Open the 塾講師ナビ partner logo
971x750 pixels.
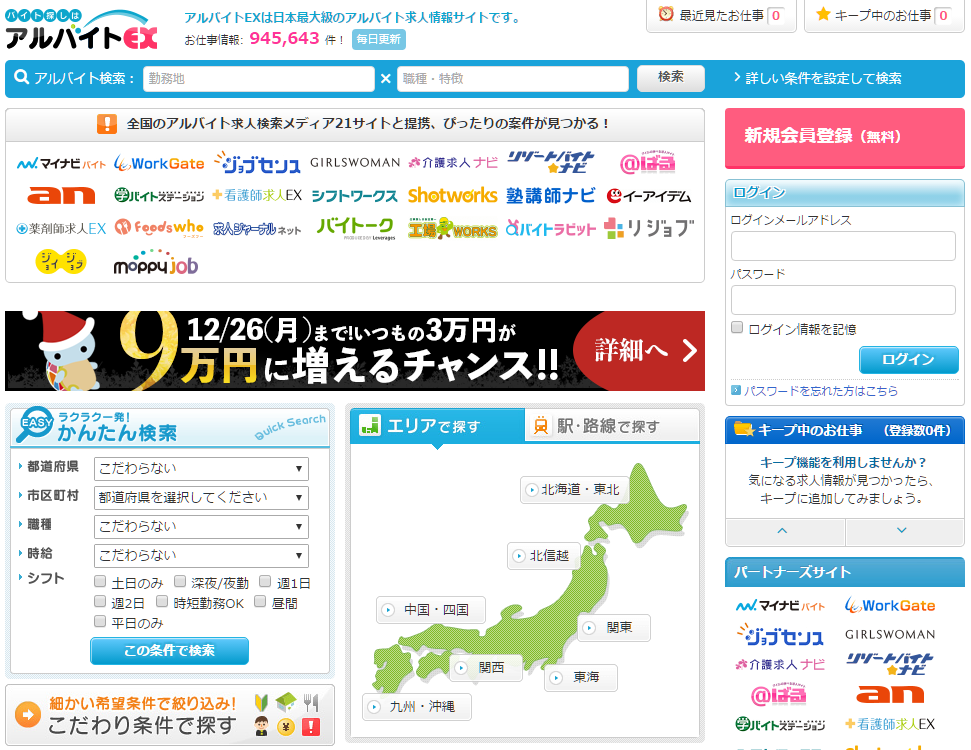pos(551,195)
